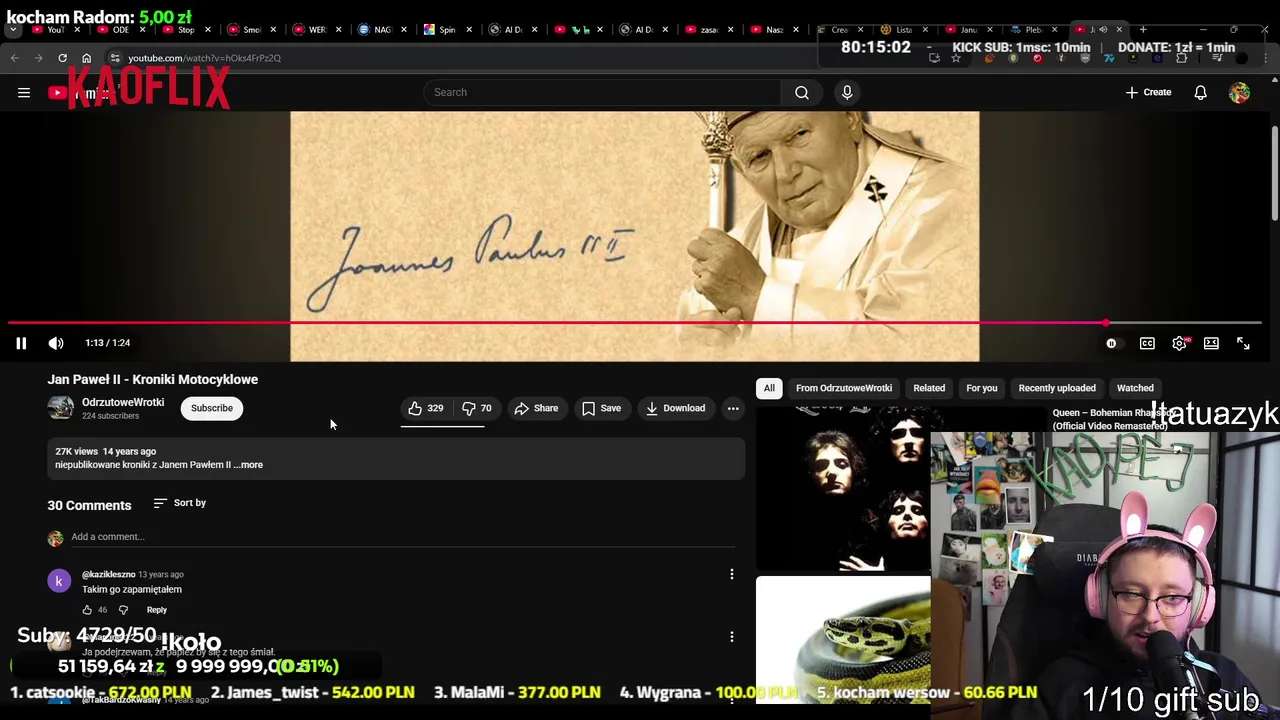Open the OdrzutoweWrotki channel avatar
1280x720 pixels.
(x=61, y=408)
